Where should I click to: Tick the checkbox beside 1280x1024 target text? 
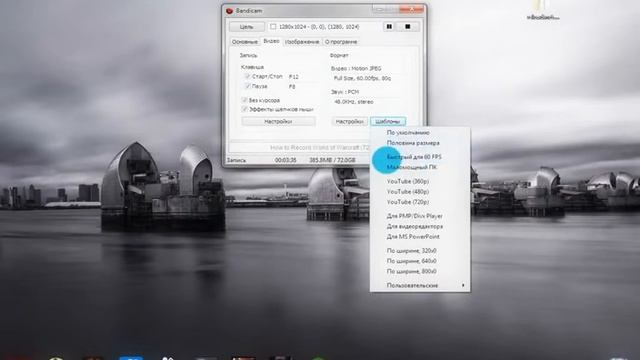[x=273, y=27]
